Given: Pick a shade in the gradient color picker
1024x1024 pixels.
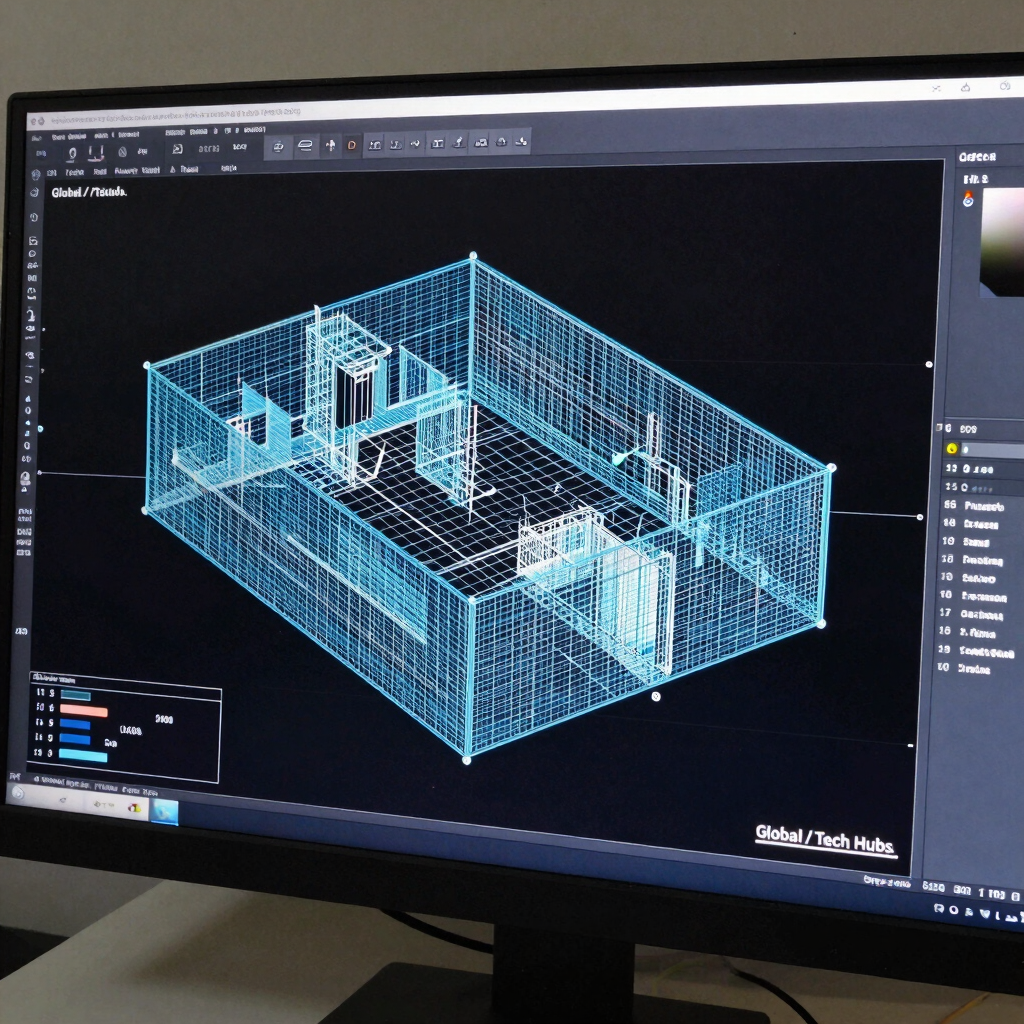Looking at the screenshot, I should [1002, 241].
